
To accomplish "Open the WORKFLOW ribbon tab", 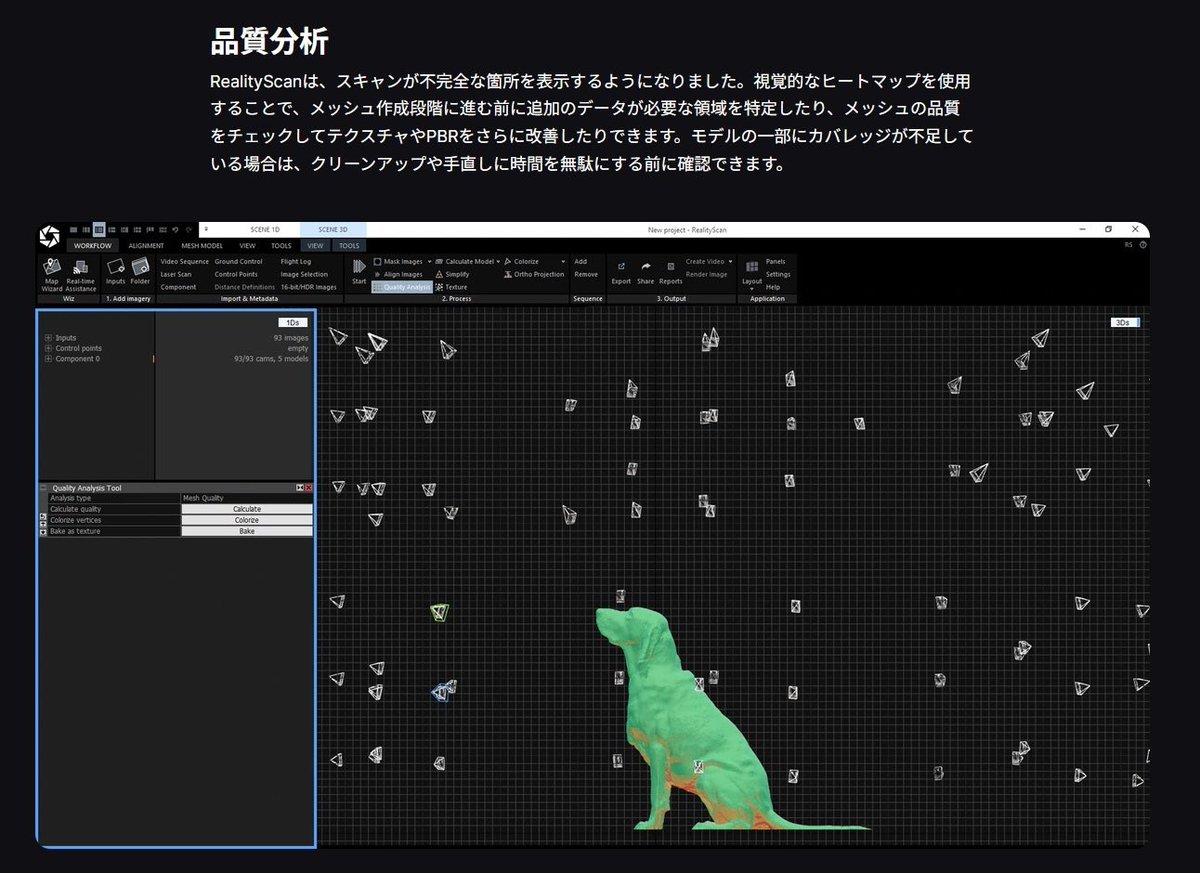I will point(93,245).
